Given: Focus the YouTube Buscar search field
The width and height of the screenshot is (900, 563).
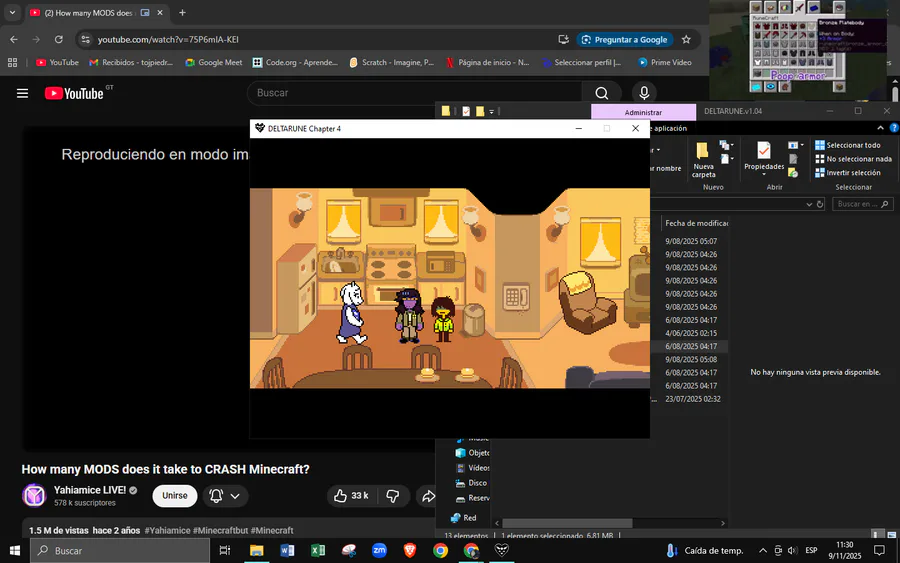Looking at the screenshot, I should (416, 93).
